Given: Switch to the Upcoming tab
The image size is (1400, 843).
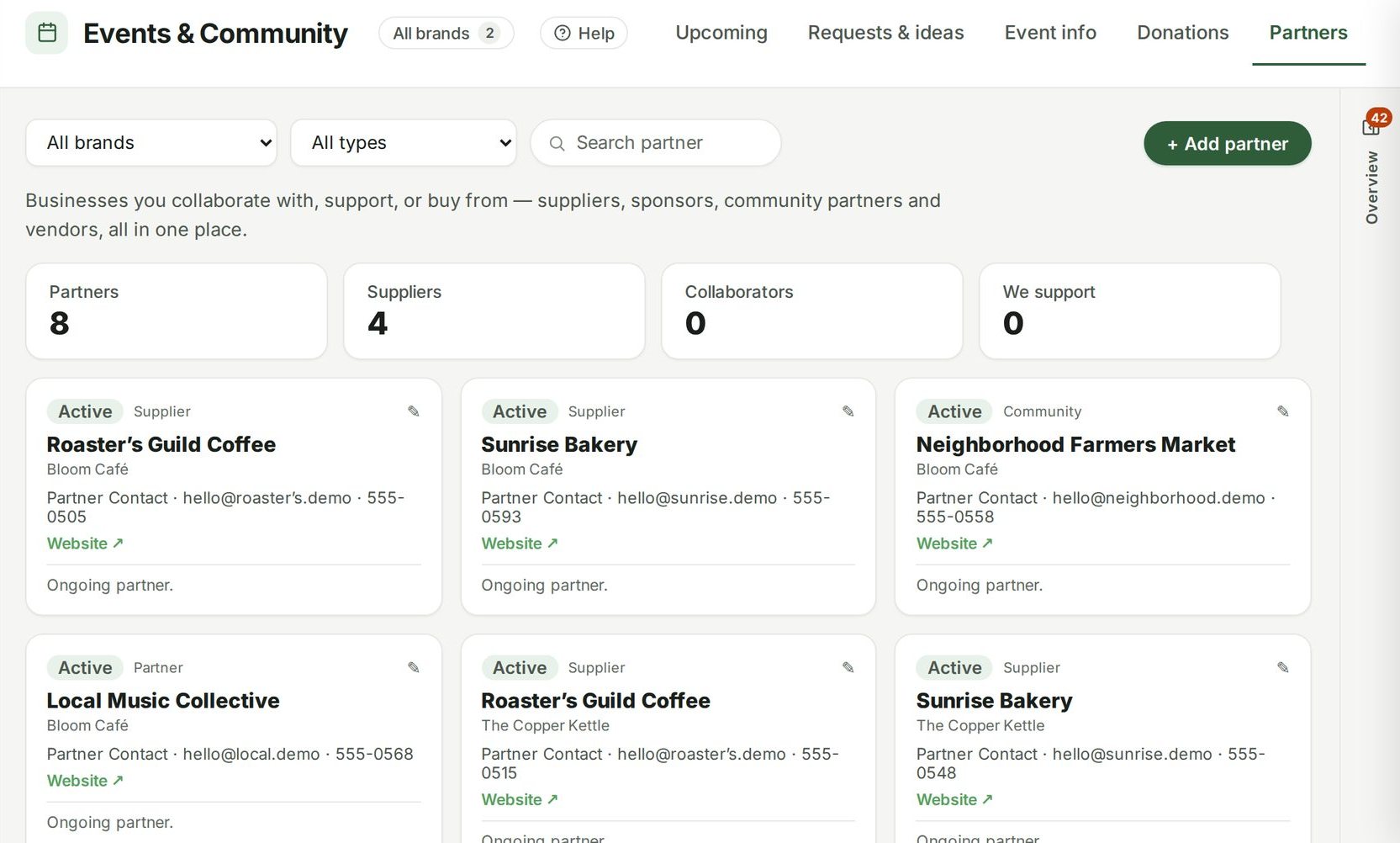Looking at the screenshot, I should pyautogui.click(x=721, y=33).
